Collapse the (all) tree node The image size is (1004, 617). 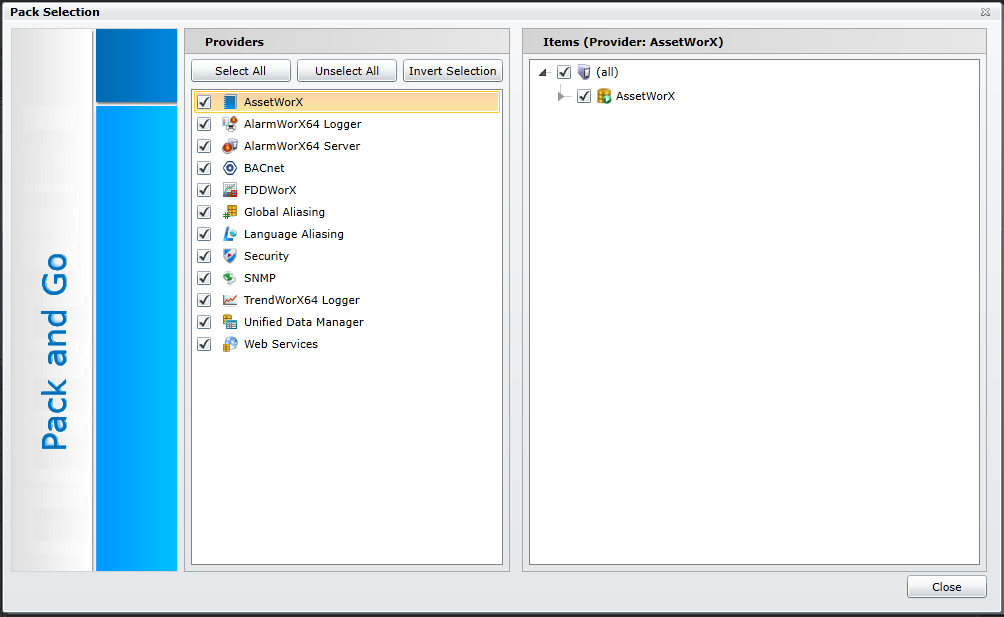pyautogui.click(x=543, y=72)
